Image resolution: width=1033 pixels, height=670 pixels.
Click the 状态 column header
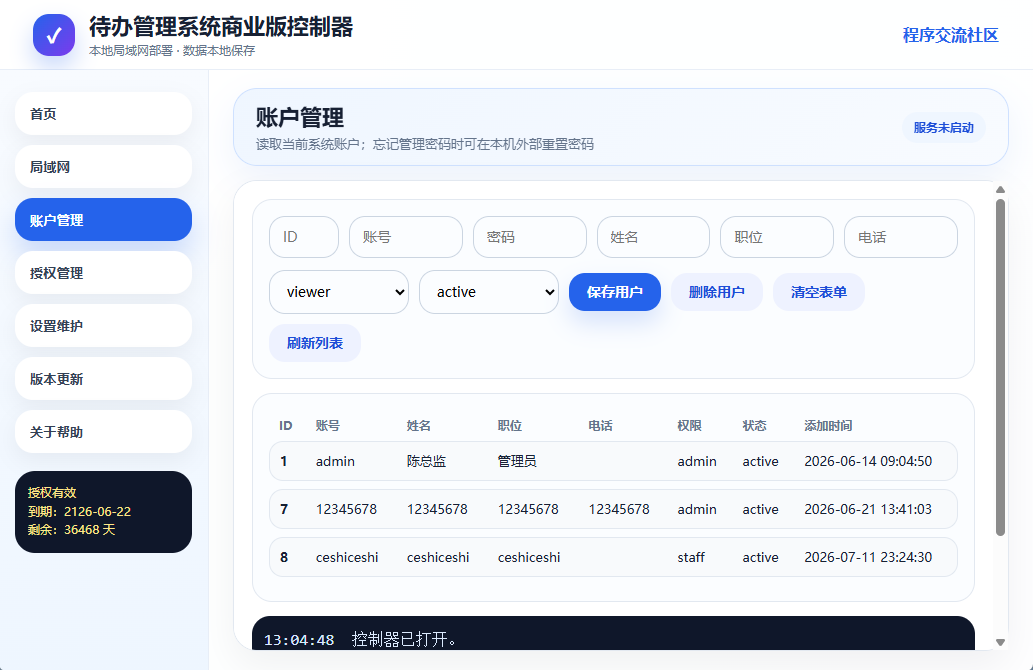[x=754, y=426]
